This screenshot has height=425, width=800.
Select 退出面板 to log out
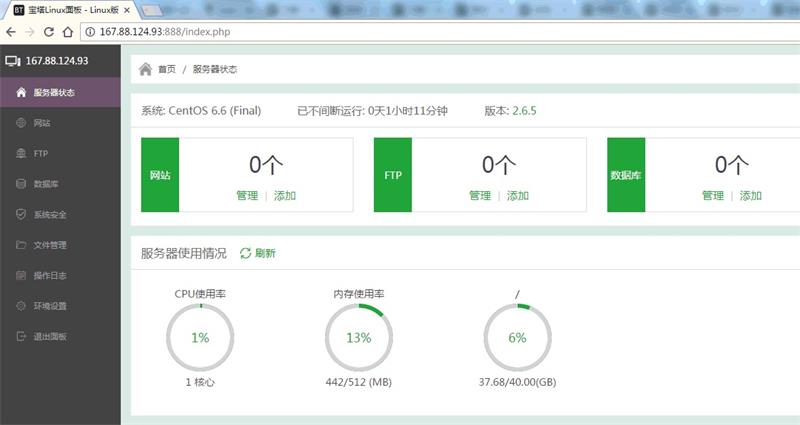click(x=60, y=336)
